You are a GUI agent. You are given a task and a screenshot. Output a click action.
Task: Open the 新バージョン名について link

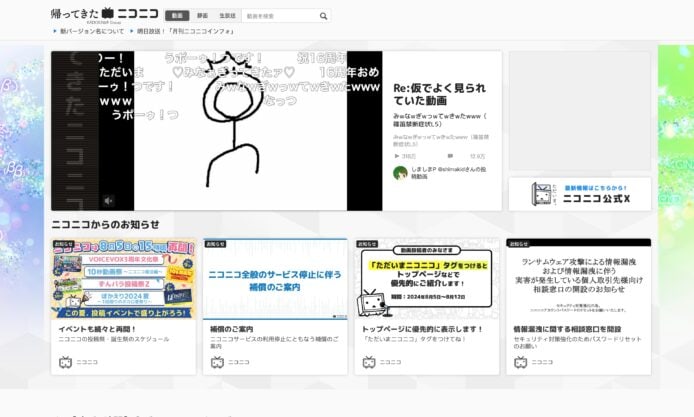[91, 32]
